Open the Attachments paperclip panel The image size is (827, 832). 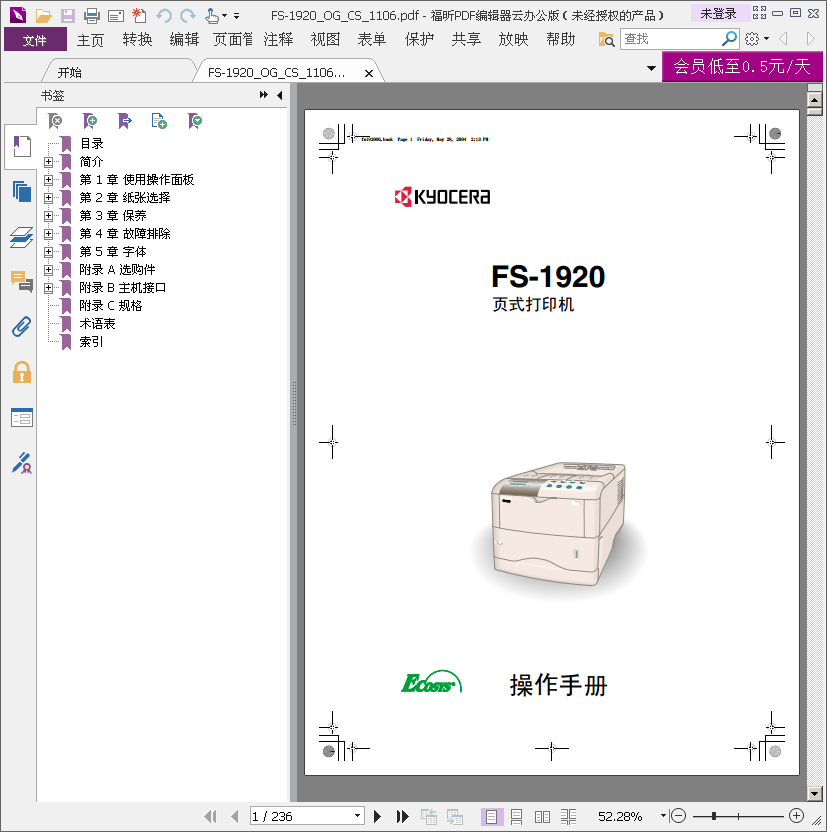tap(22, 326)
